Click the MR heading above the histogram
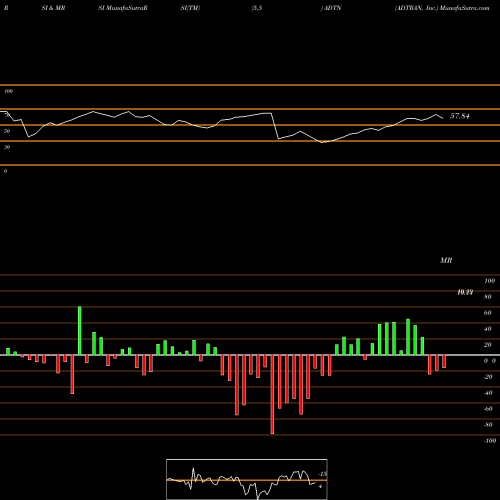This screenshot has width=500, height=500. click(x=446, y=260)
